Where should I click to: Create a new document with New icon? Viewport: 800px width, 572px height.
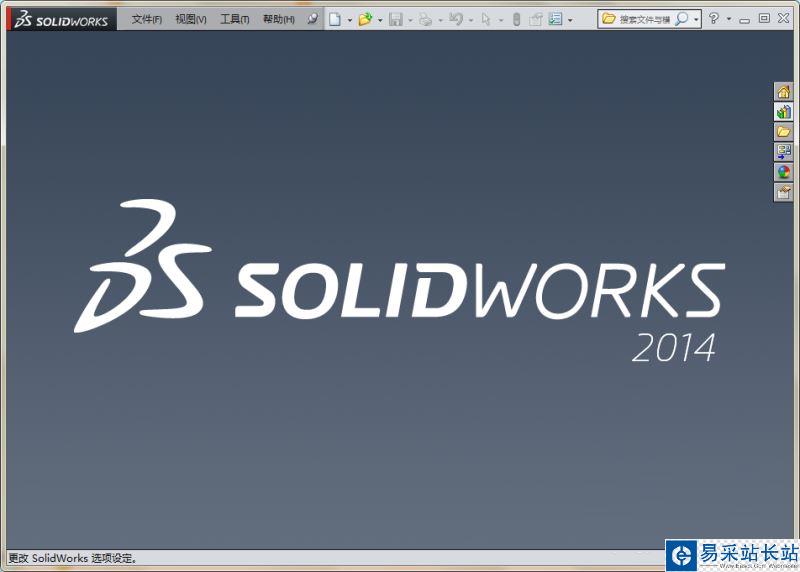335,19
